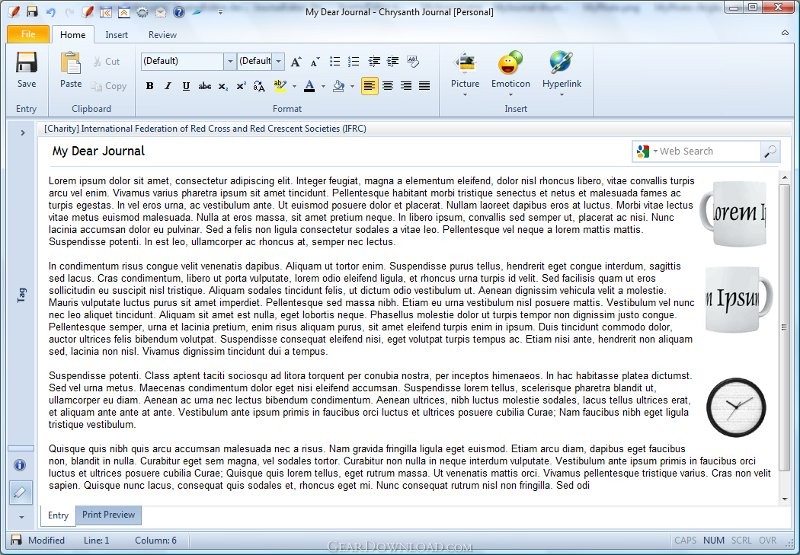Click the Cut button
Viewport: 800px width, 555px height.
click(106, 62)
